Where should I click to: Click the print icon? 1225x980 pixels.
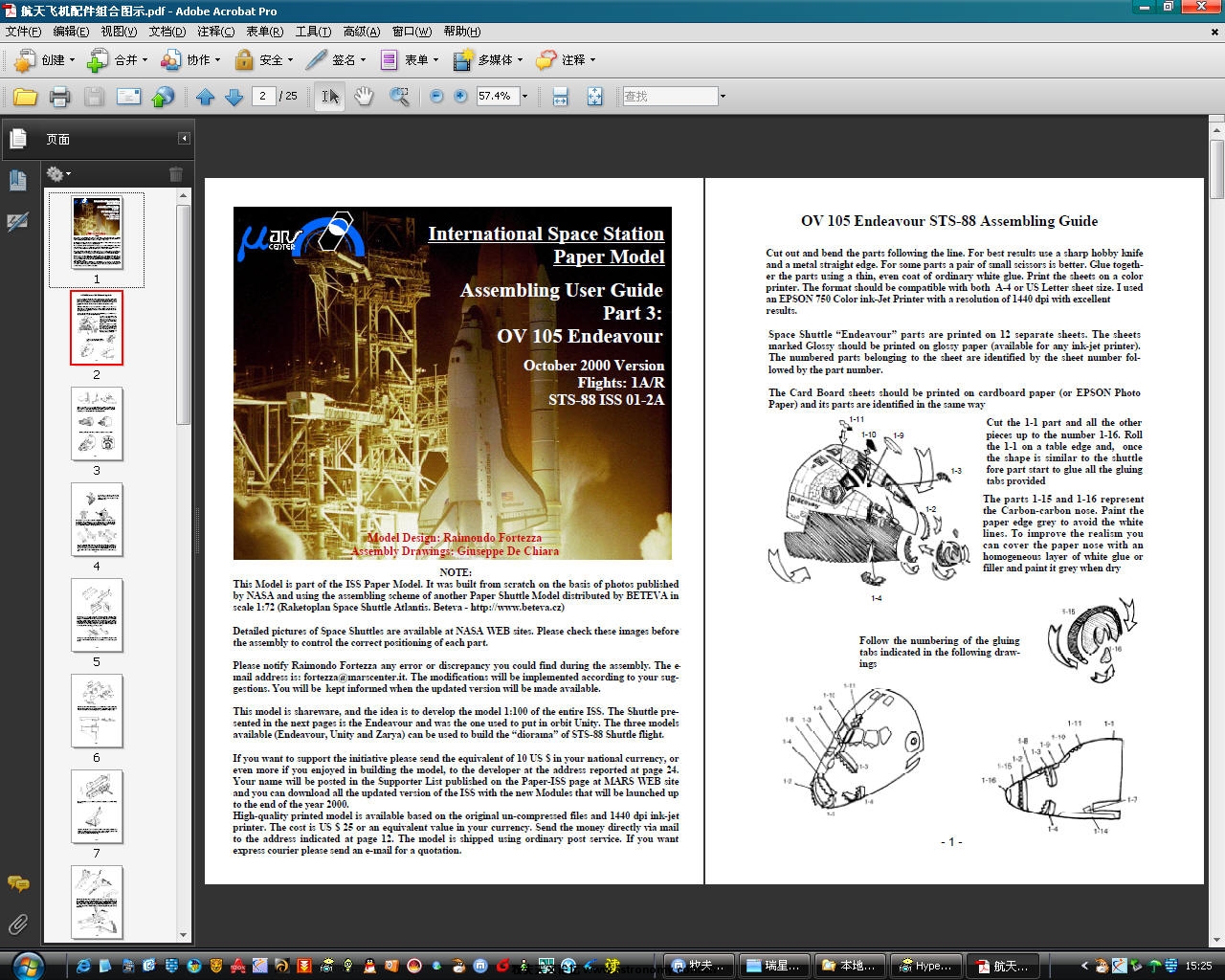[x=59, y=97]
